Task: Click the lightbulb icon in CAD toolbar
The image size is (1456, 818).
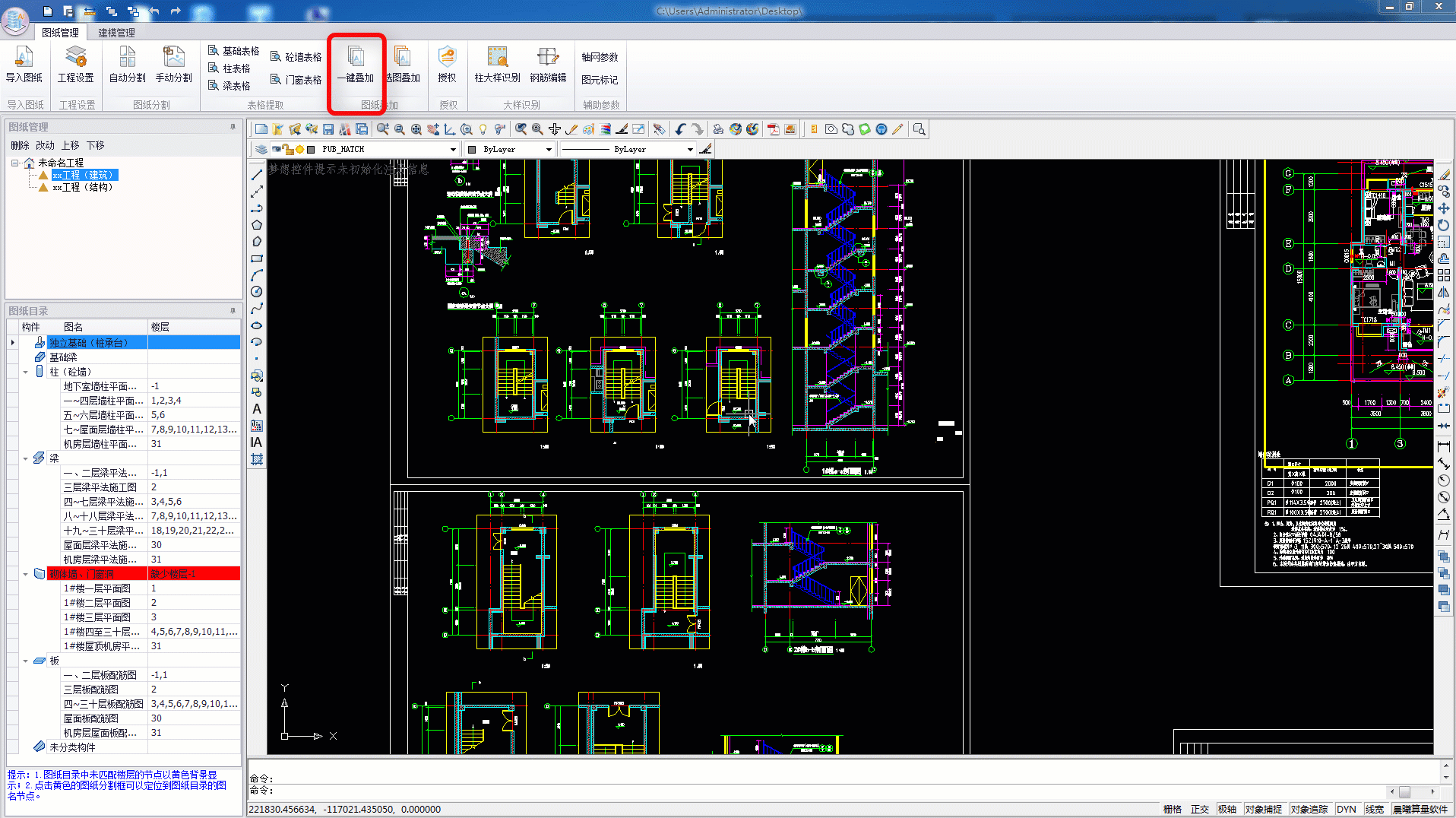Action: pyautogui.click(x=483, y=129)
